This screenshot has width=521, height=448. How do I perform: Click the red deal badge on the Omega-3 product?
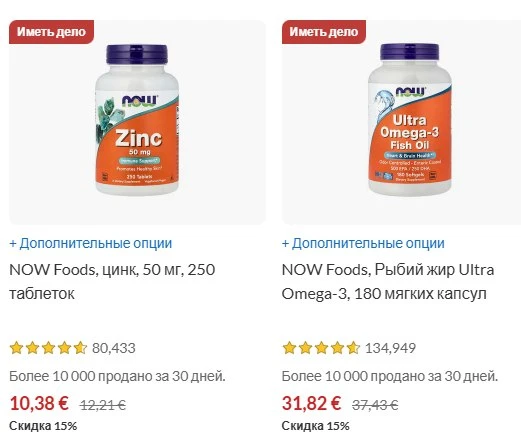click(324, 32)
